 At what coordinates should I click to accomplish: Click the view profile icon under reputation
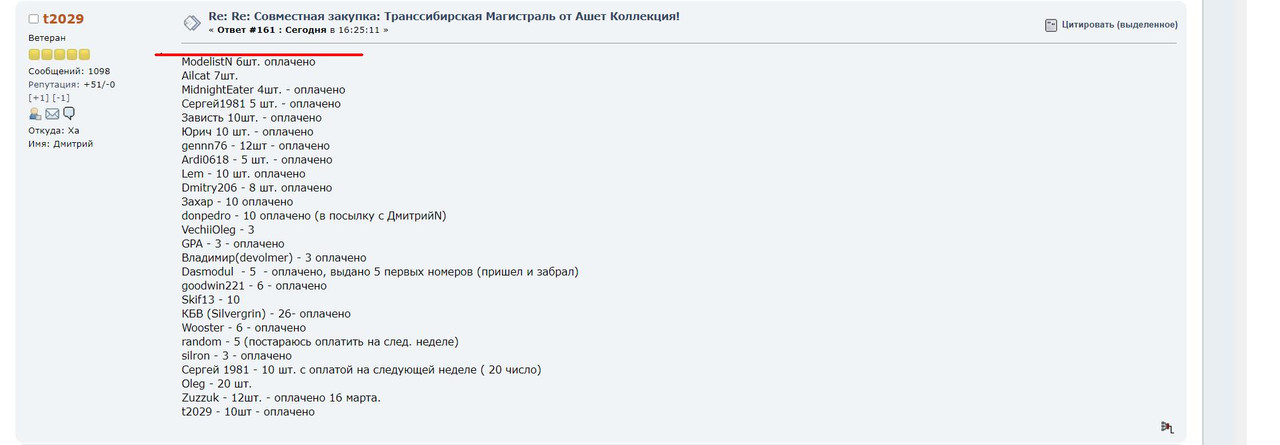(35, 114)
